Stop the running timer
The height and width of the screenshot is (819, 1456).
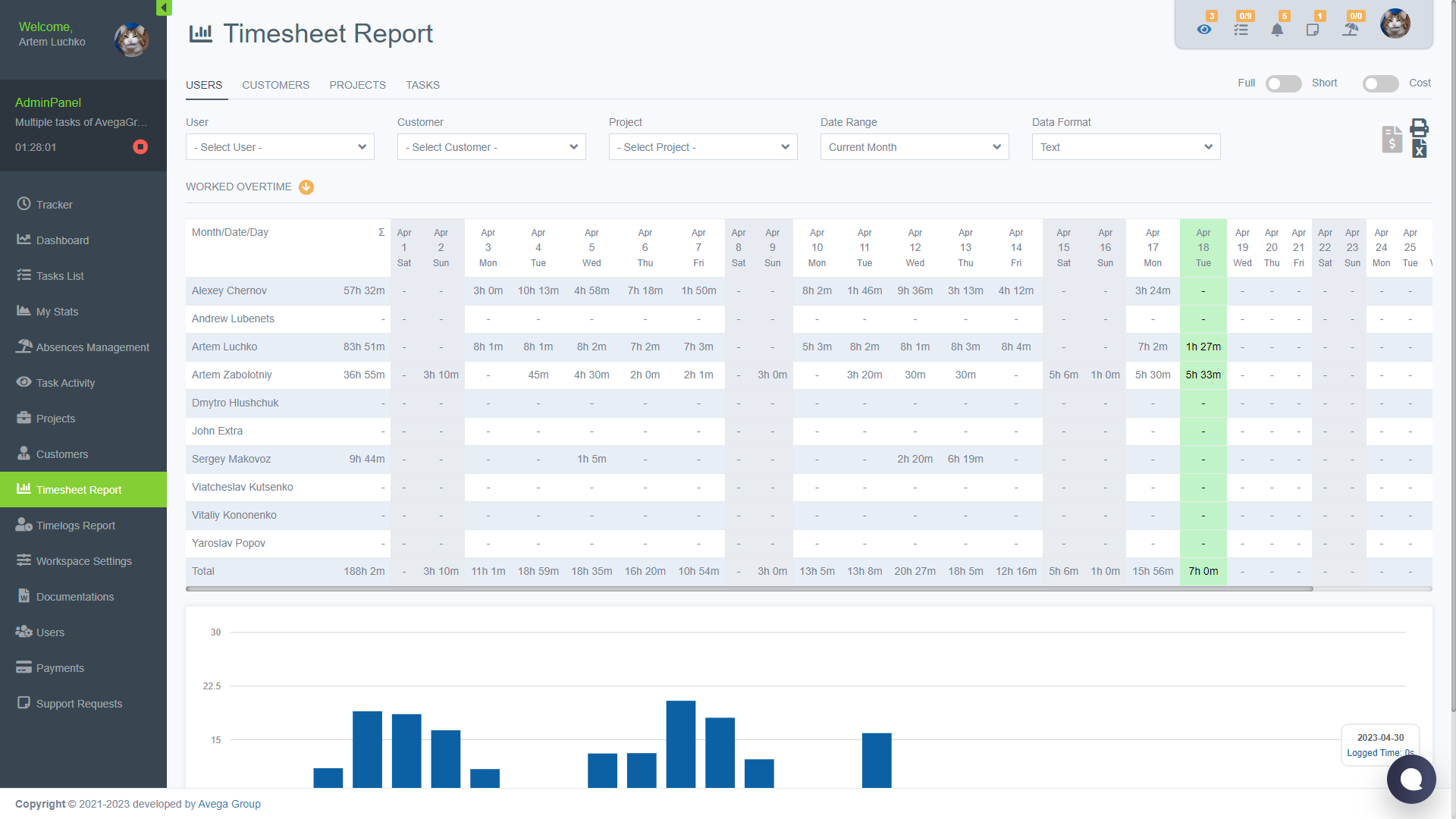click(140, 147)
